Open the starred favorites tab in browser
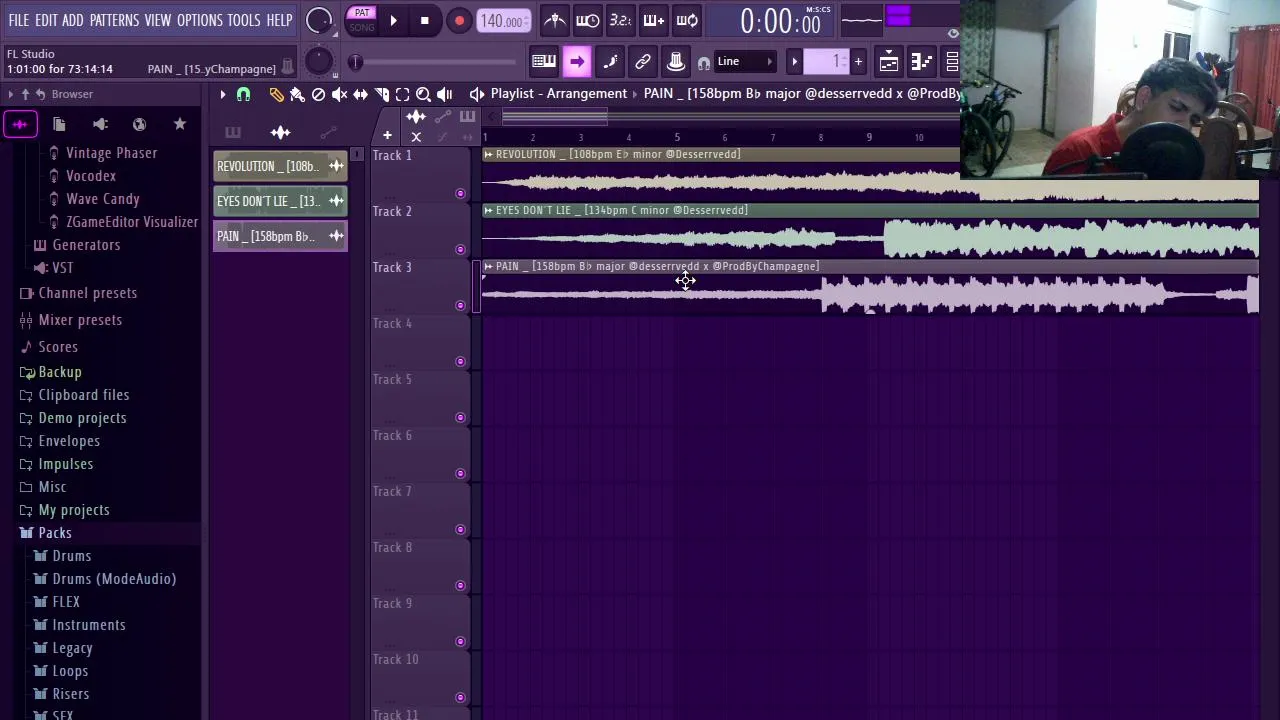This screenshot has width=1280, height=720. 180,124
